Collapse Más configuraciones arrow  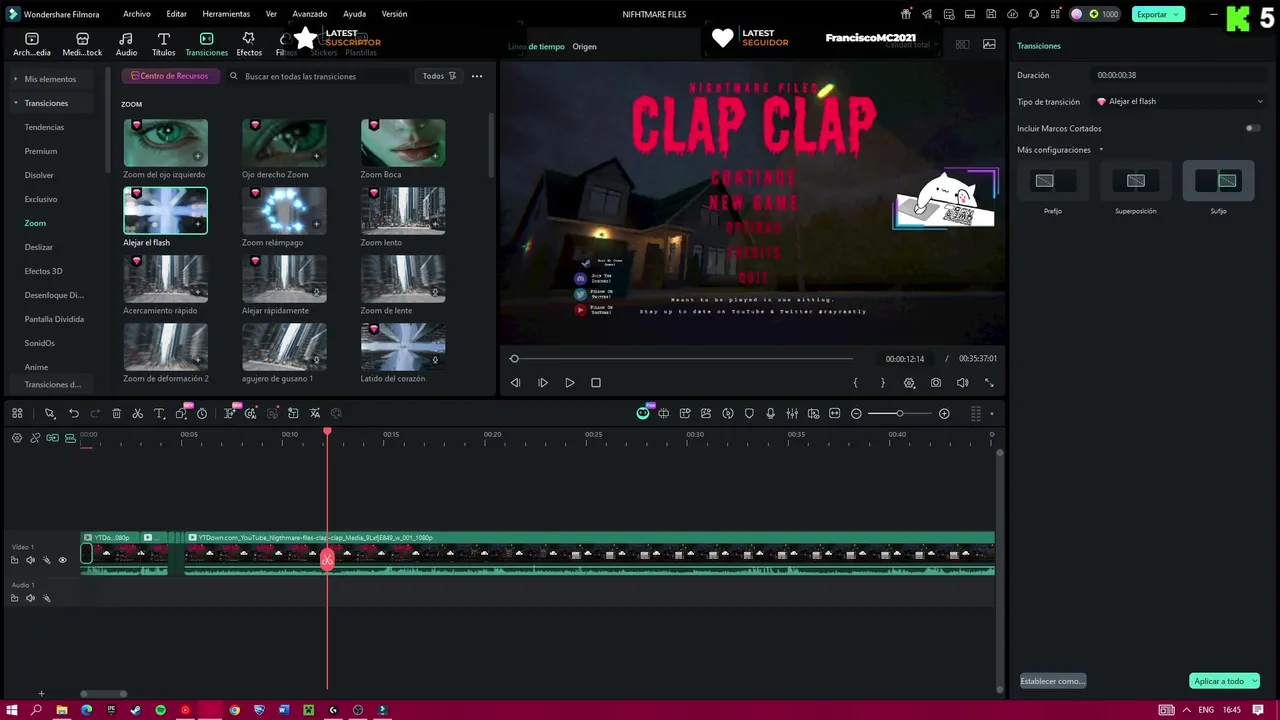(x=1101, y=150)
